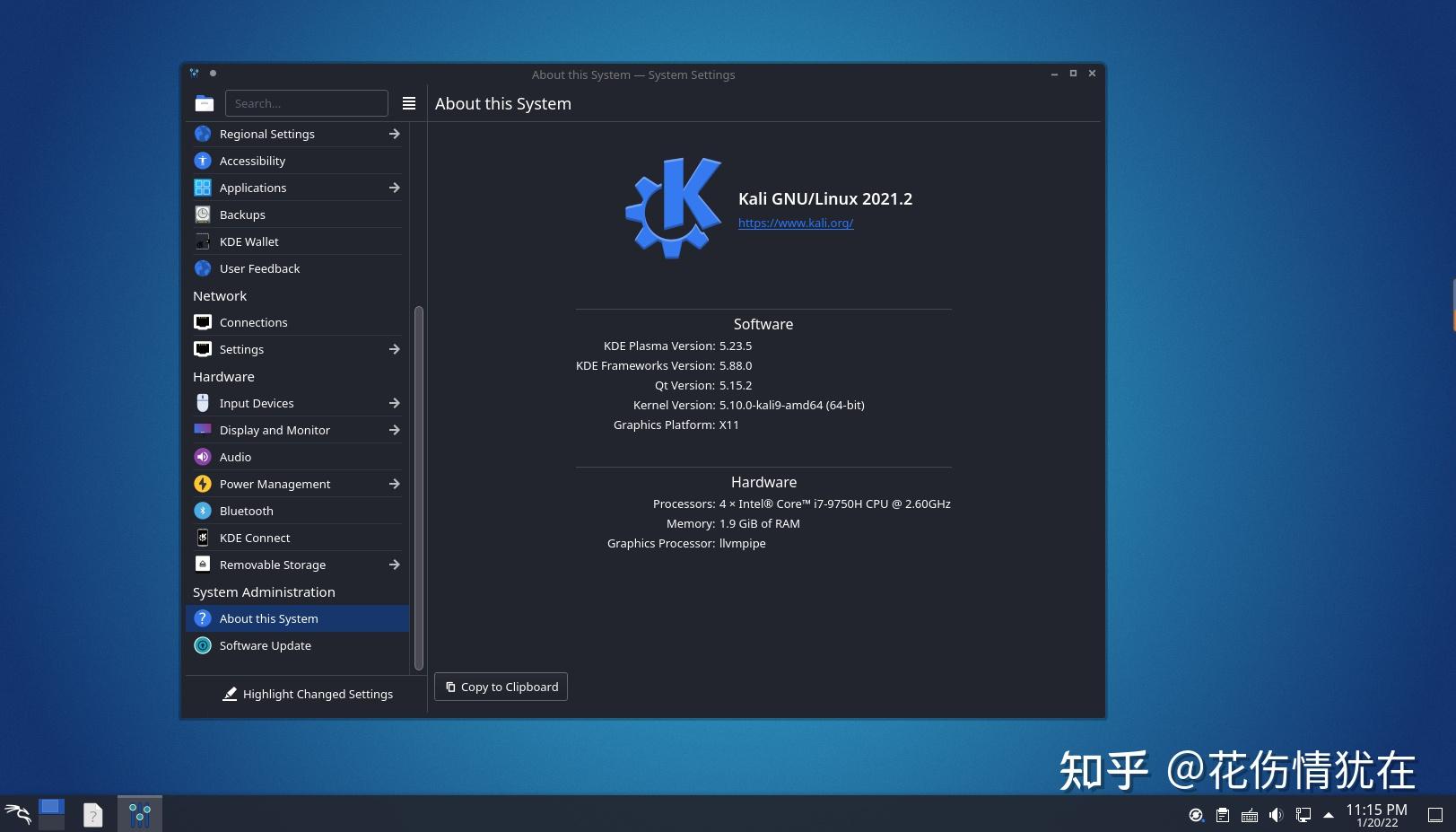Click the volume icon in the system tray
Screen dimensions: 1456x832
point(1276,814)
